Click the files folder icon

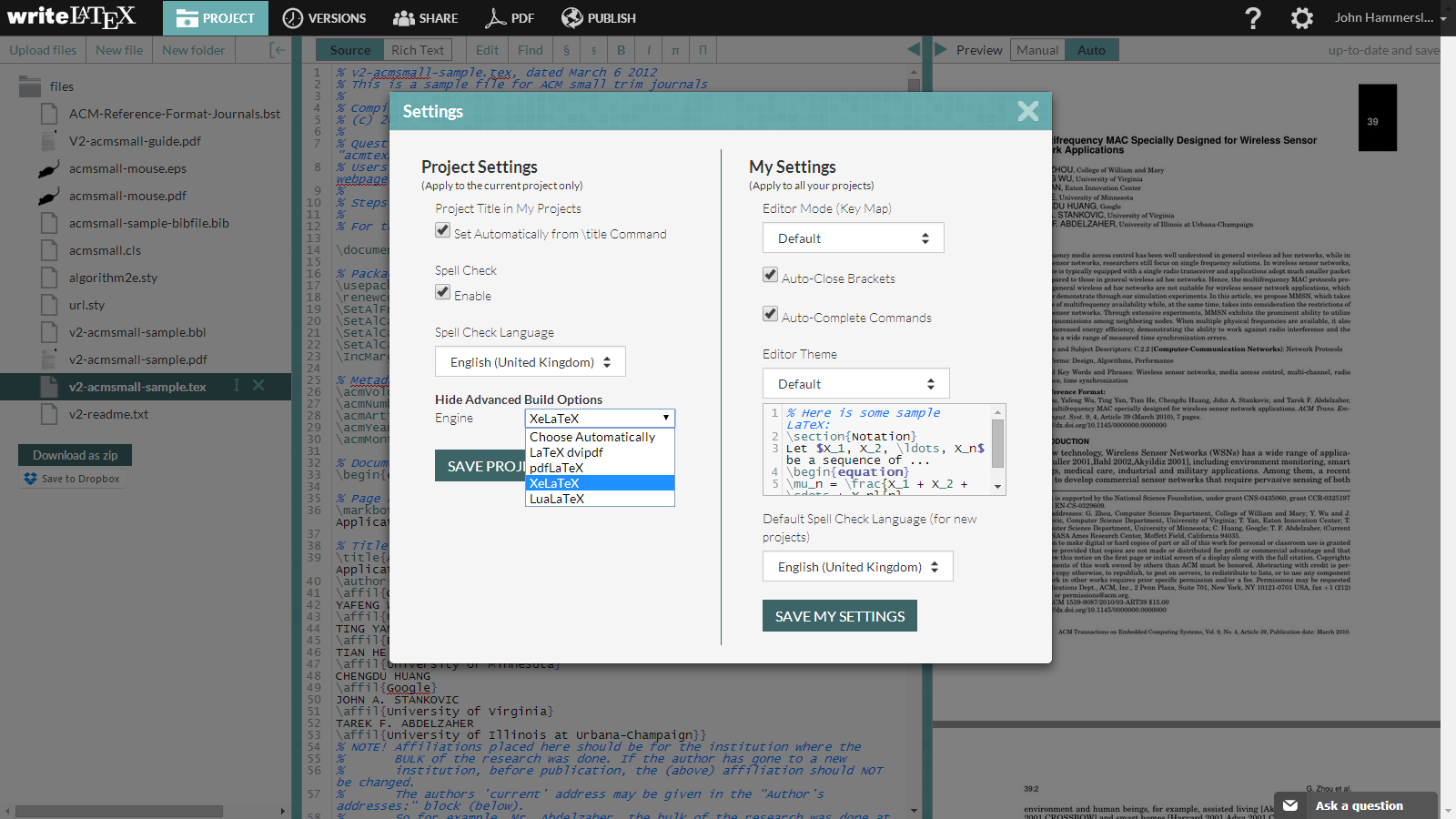(30, 86)
